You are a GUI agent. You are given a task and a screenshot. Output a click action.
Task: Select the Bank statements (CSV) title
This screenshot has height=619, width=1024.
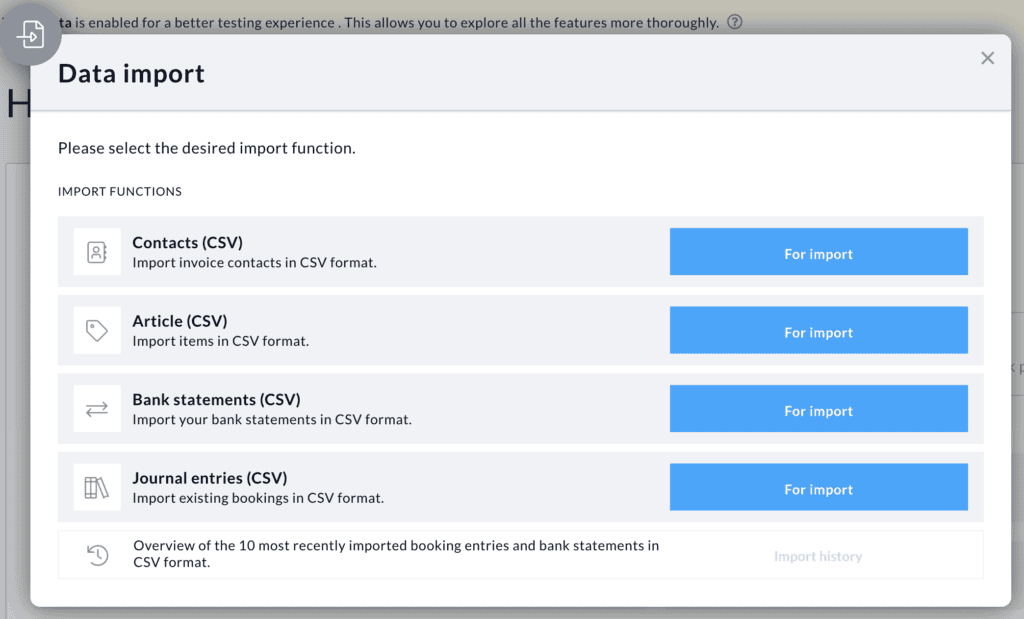[216, 400]
